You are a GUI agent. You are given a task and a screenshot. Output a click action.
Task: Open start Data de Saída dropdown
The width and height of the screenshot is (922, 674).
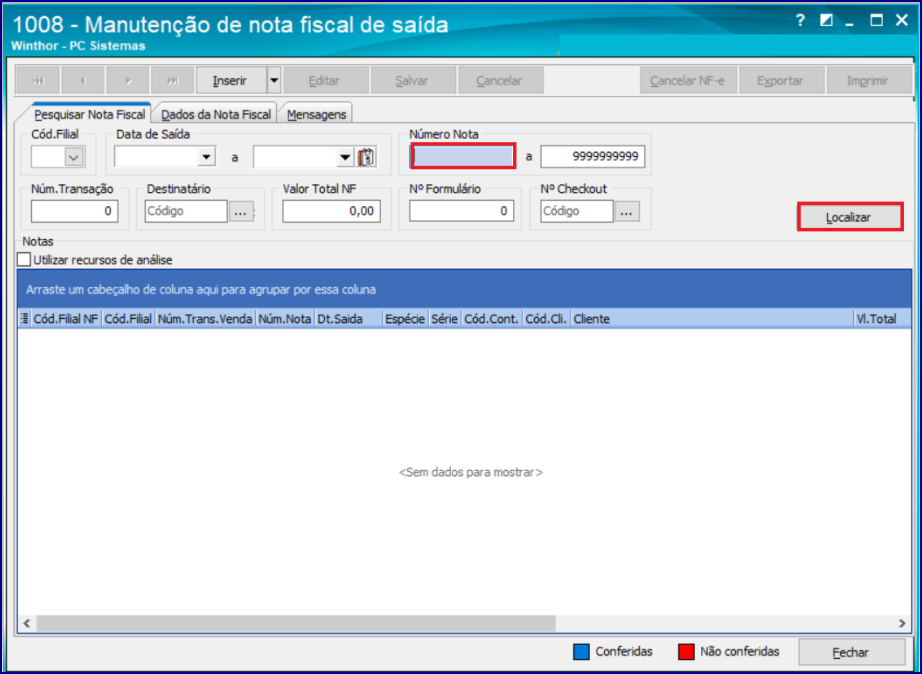point(206,157)
